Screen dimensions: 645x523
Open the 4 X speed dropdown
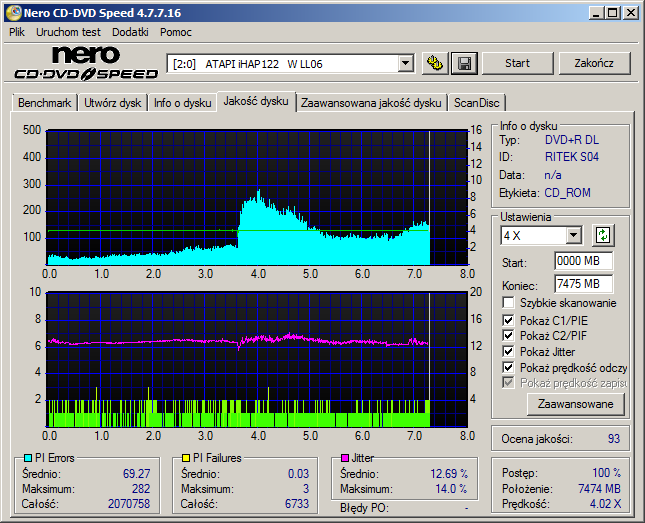point(573,236)
